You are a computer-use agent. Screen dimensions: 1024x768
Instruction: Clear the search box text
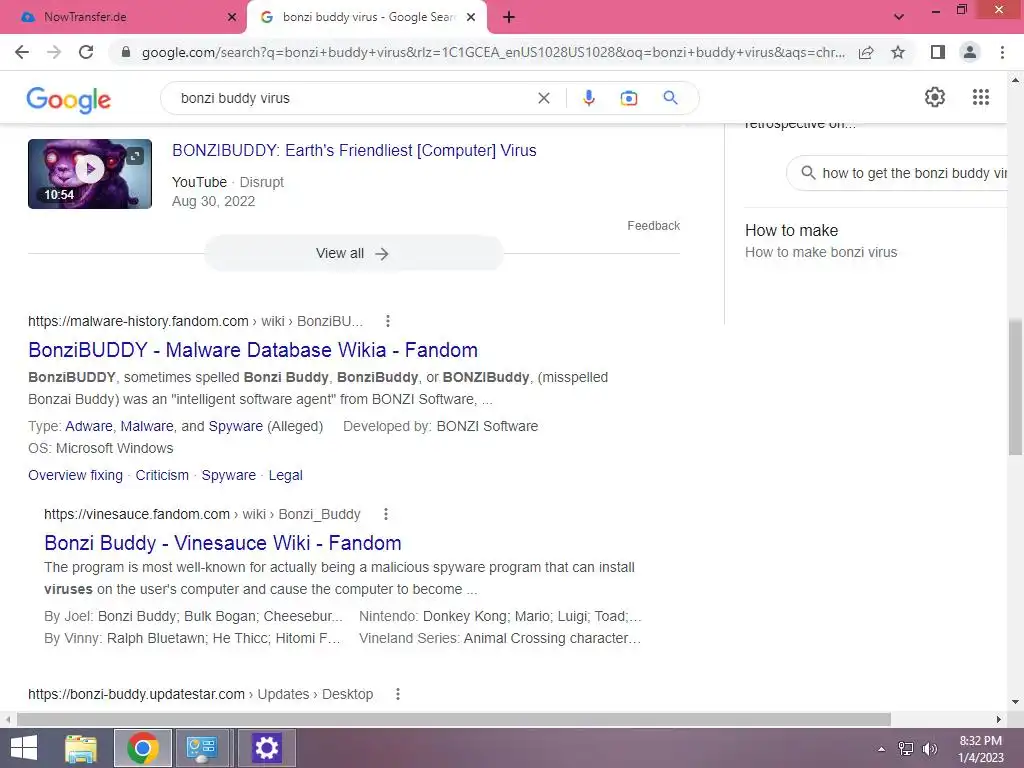pyautogui.click(x=543, y=98)
